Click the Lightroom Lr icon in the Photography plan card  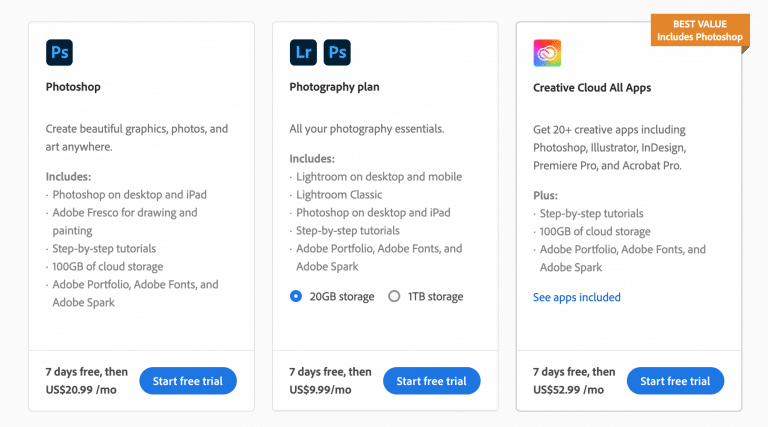coord(303,52)
